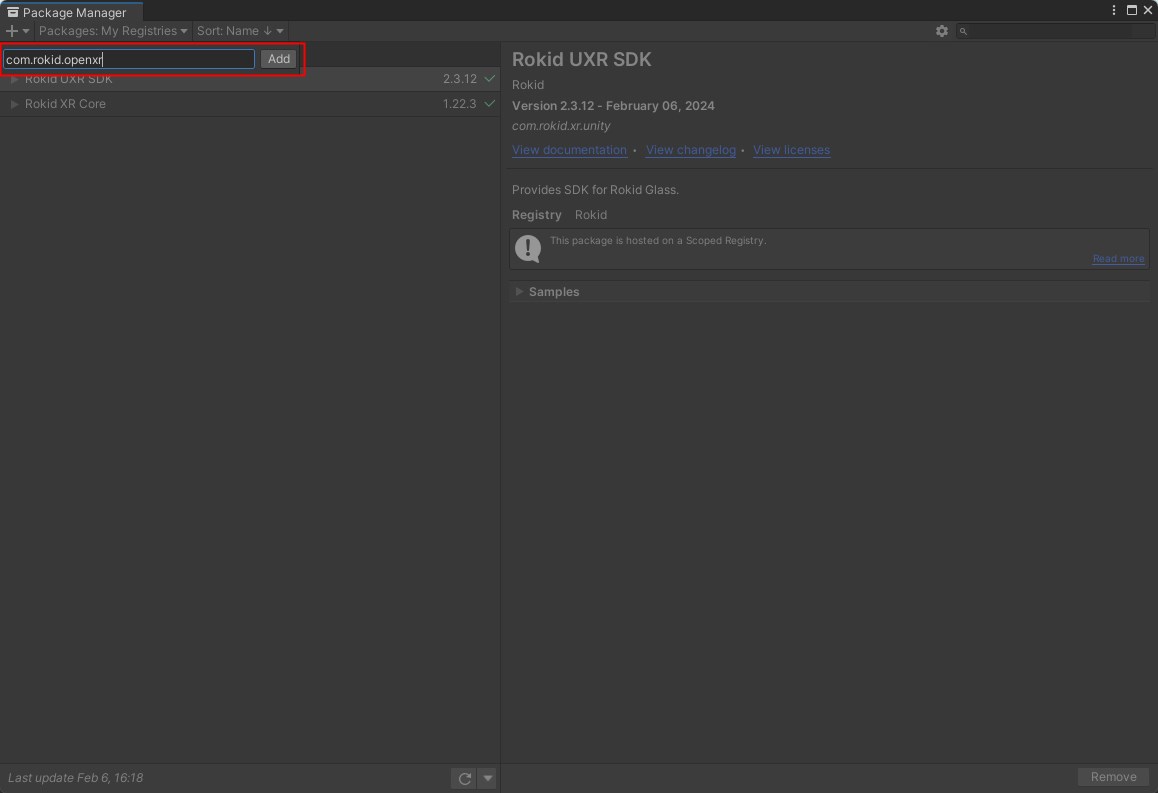The image size is (1158, 793).
Task: Click the Rokid UXR SDK installed checkmark
Action: pyautogui.click(x=490, y=78)
